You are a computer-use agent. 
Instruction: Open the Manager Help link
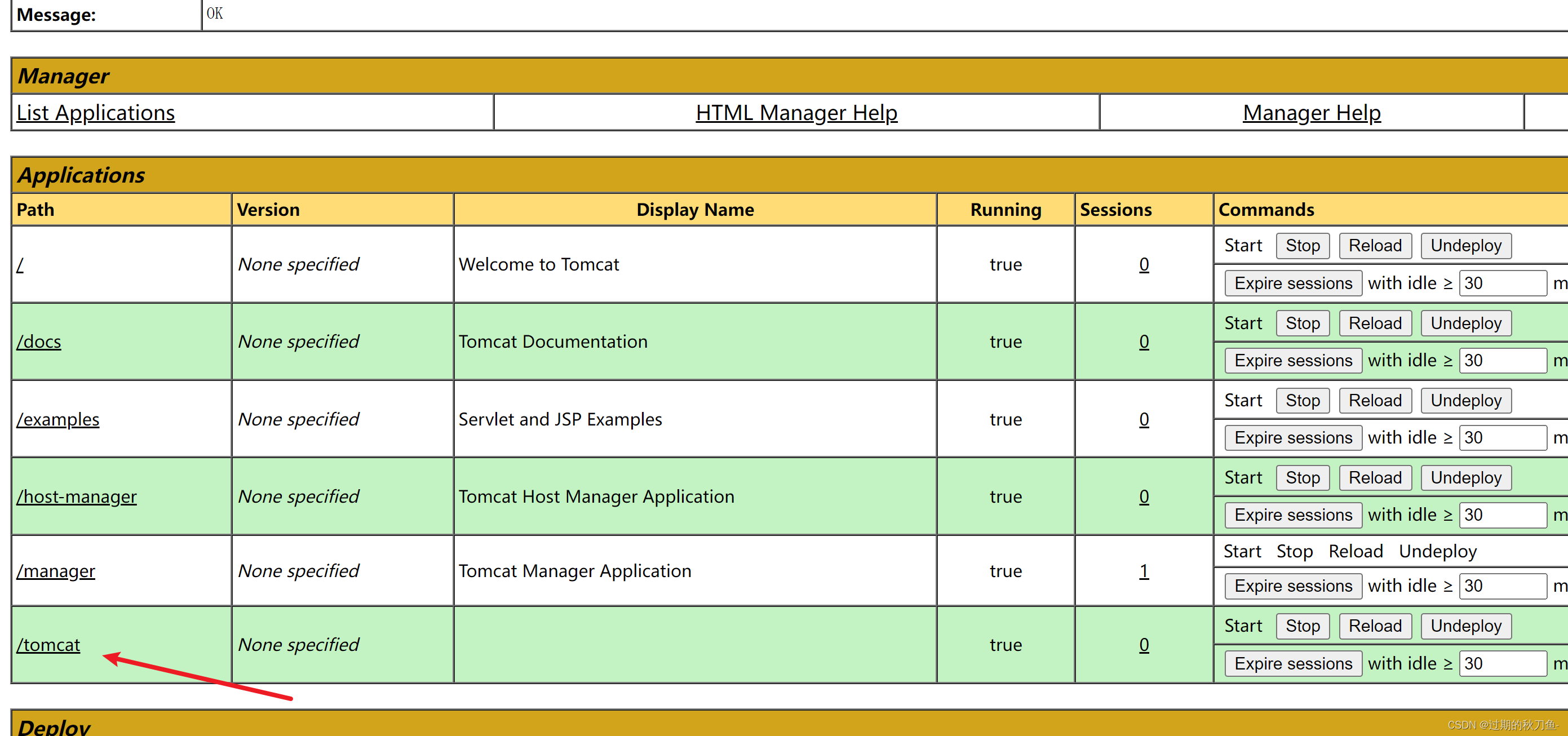(1312, 113)
